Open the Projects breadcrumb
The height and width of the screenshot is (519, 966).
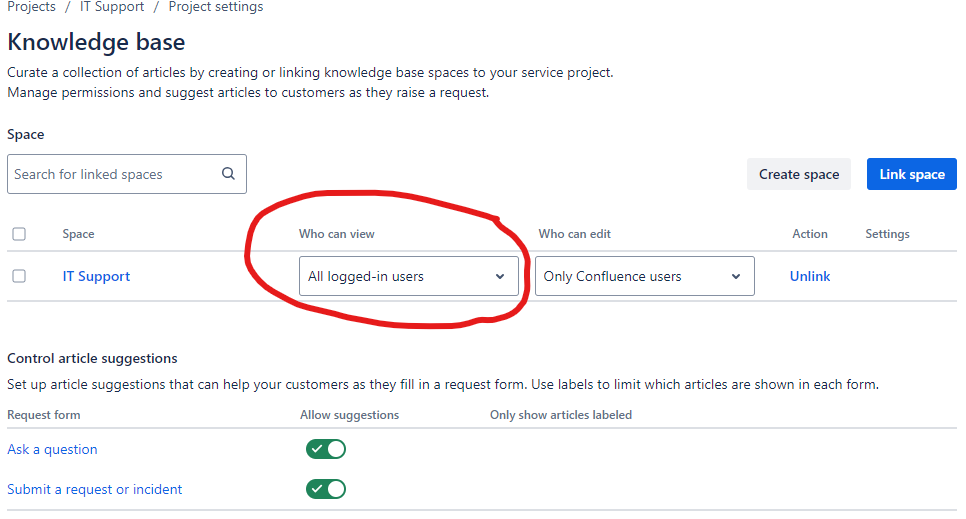31,7
